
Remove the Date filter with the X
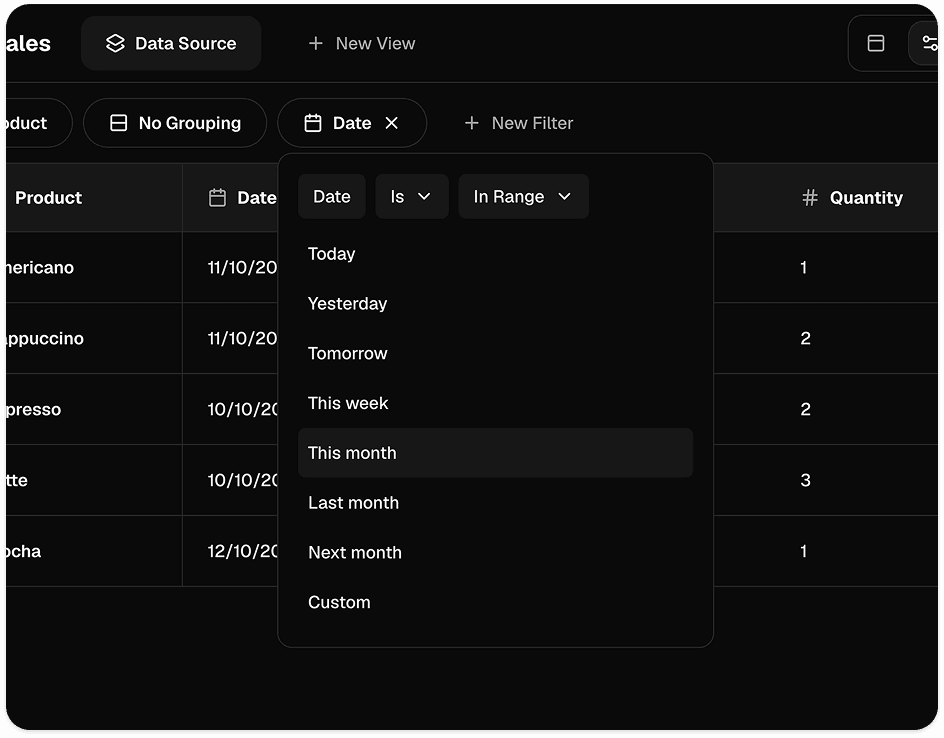[391, 123]
